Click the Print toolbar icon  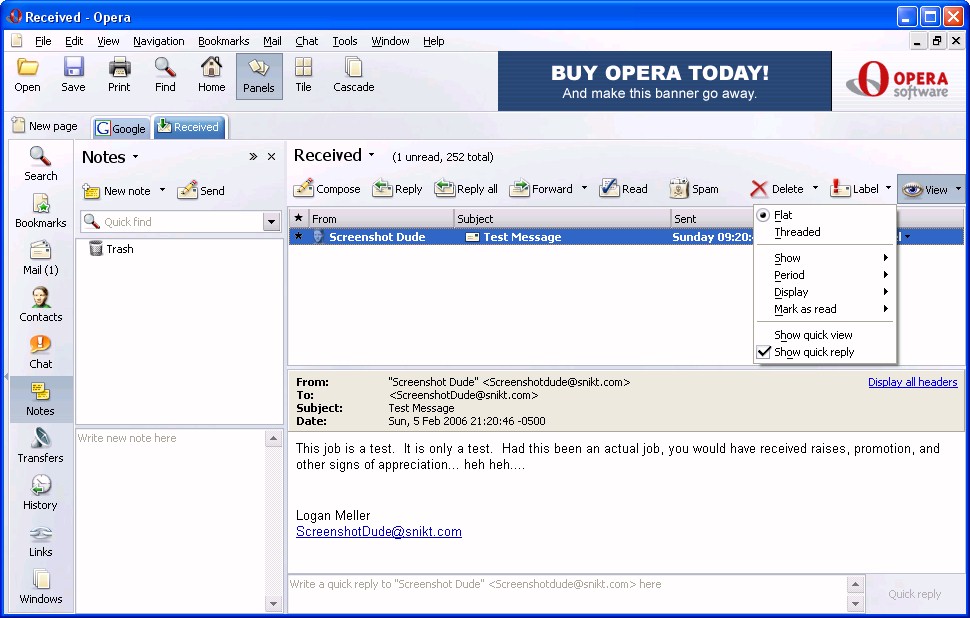pyautogui.click(x=119, y=68)
